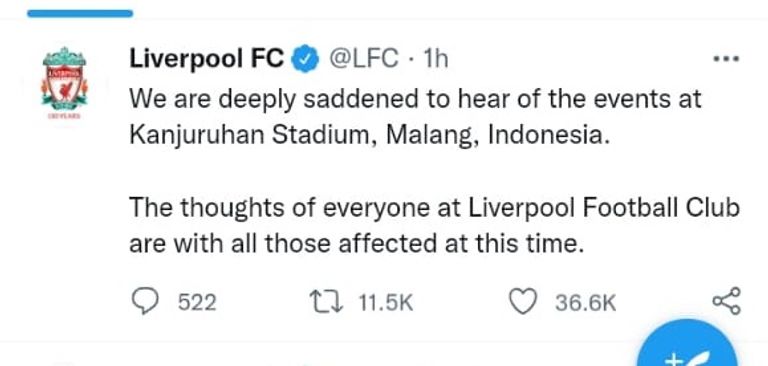Open Liverpool FC crest profile picture
The height and width of the screenshot is (366, 768).
tap(64, 78)
